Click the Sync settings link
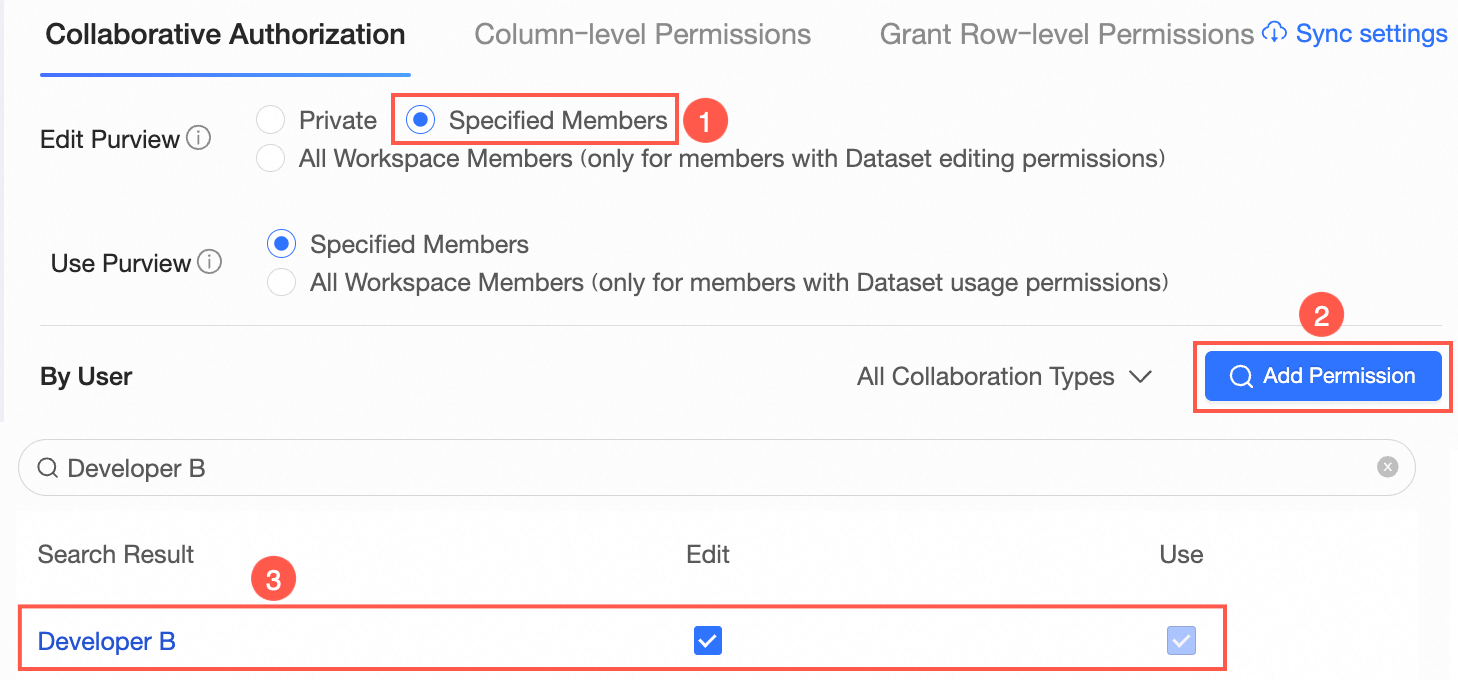Viewport: 1458px width, 680px height. pyautogui.click(x=1371, y=34)
